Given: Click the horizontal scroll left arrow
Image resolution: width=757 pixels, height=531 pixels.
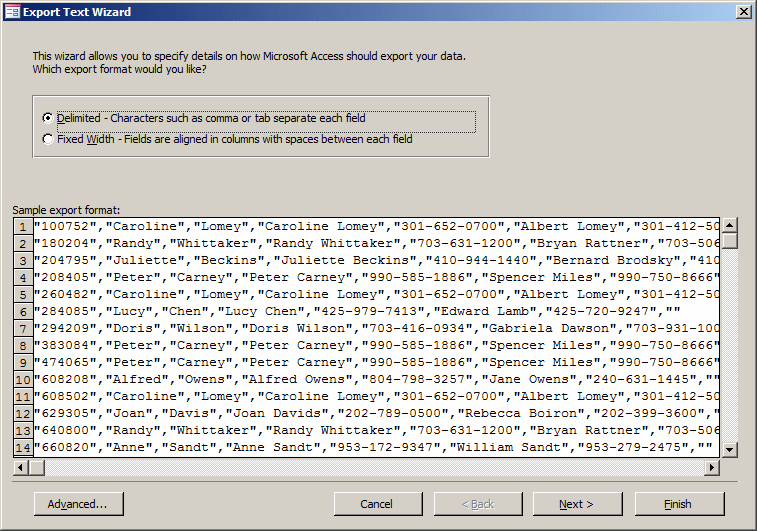Looking at the screenshot, I should point(20,467).
